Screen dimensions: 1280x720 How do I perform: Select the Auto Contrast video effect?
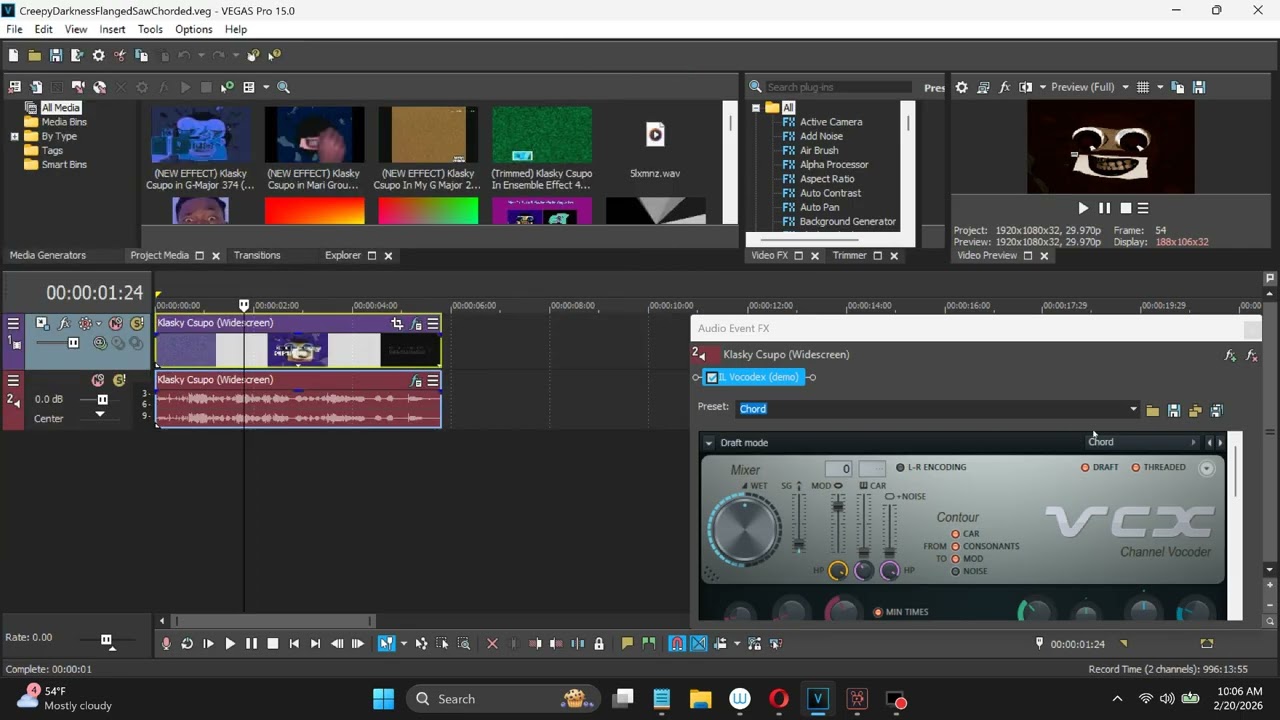(830, 193)
